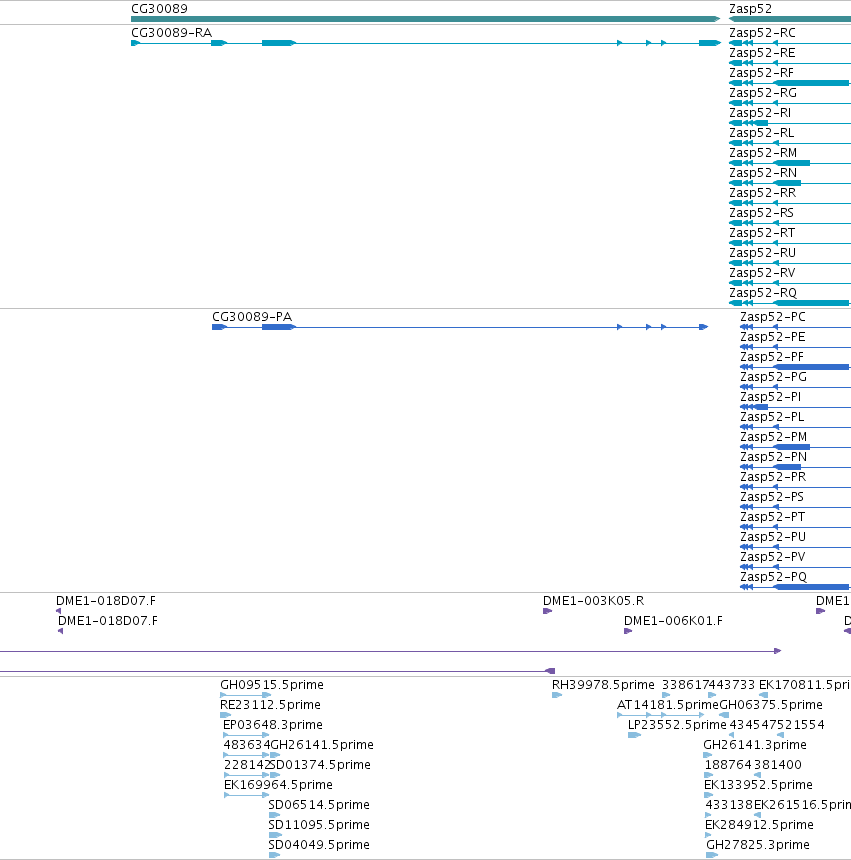This screenshot has width=851, height=860.
Task: Select the Zasp52-PS protein label
Action: point(771,497)
